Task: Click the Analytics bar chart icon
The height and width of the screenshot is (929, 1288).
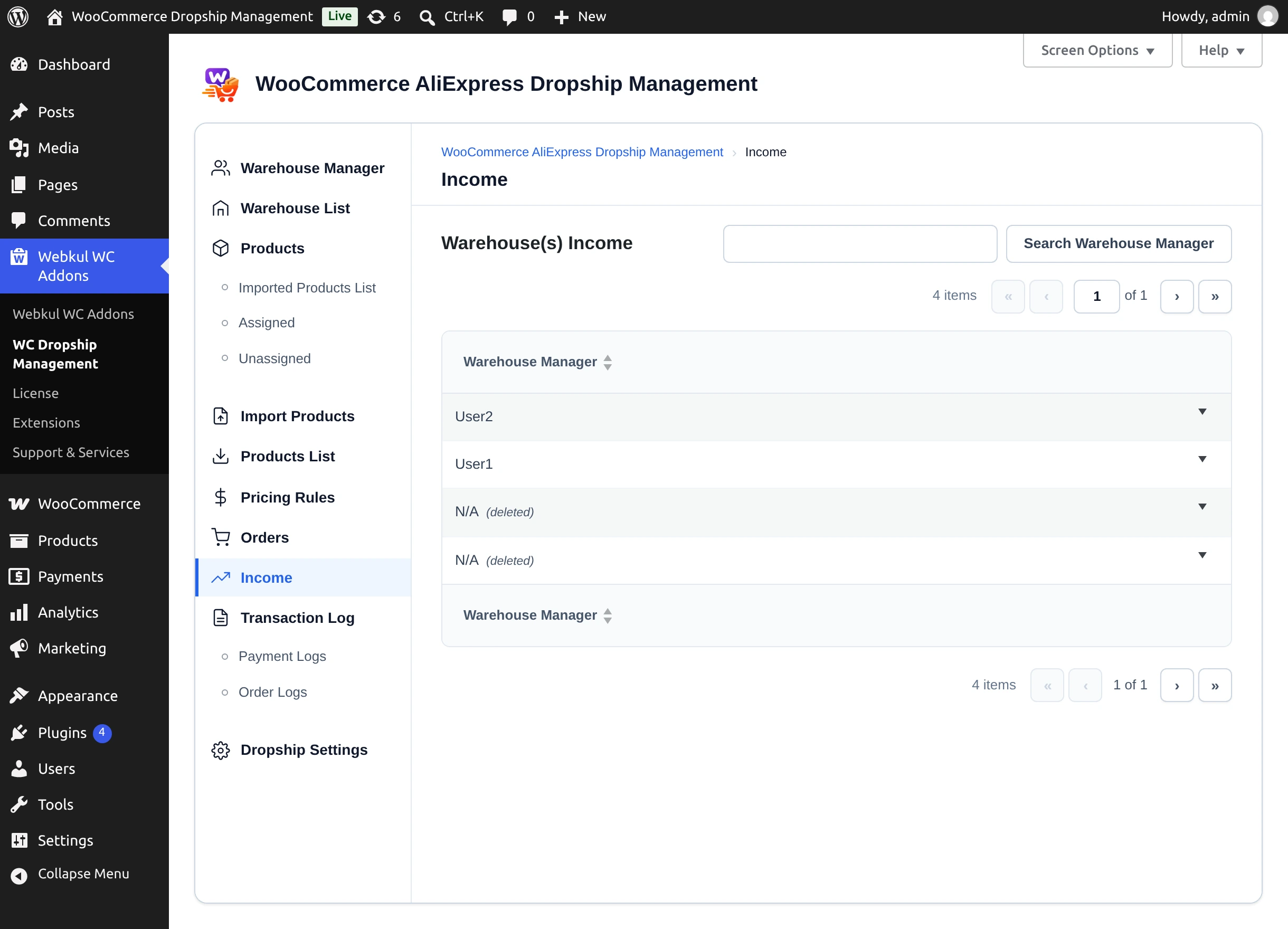Action: coord(19,612)
